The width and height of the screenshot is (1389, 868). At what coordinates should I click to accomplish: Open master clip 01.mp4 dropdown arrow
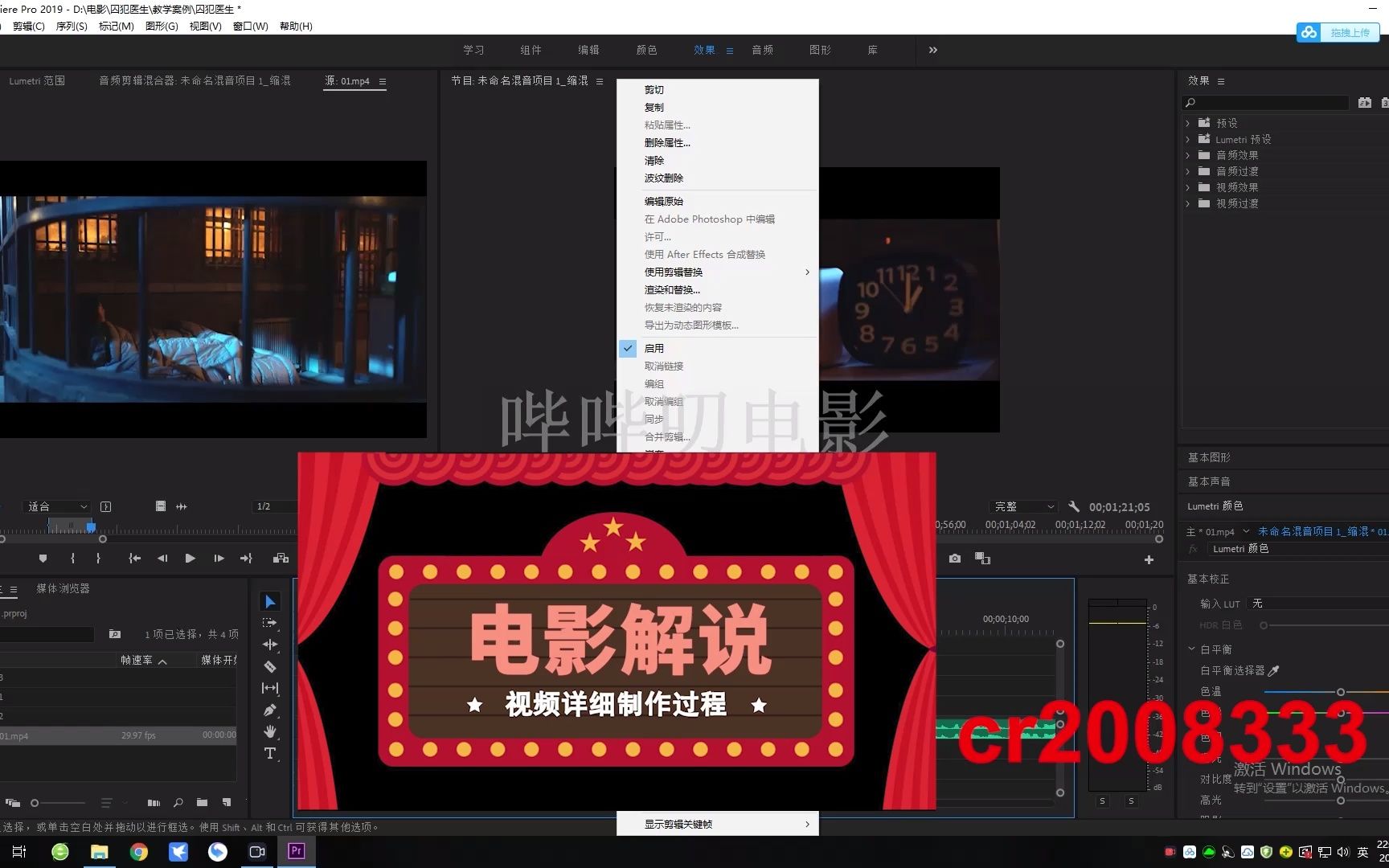tap(1246, 531)
